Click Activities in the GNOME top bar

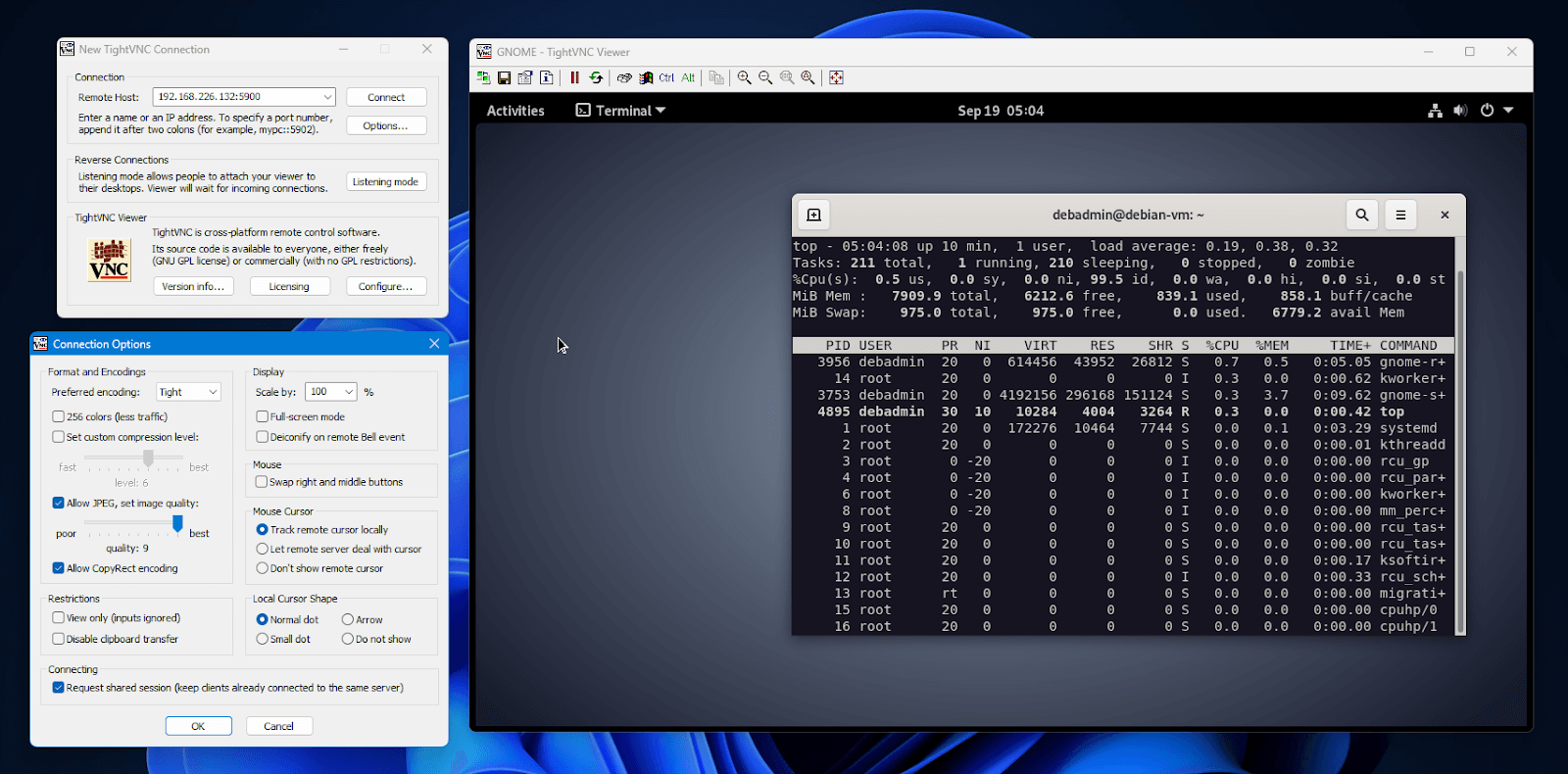tap(515, 111)
